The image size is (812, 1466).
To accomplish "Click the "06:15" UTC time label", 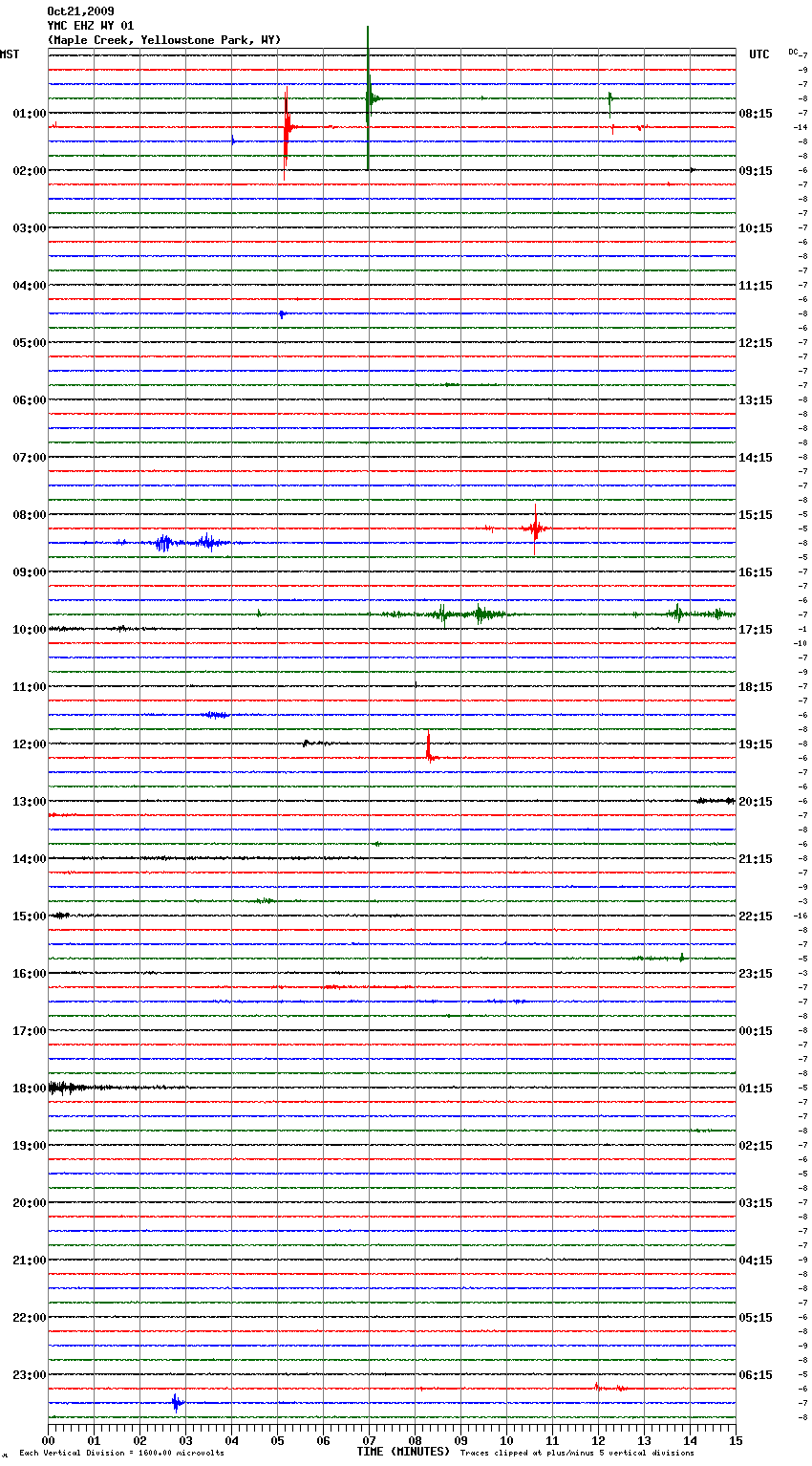I will point(756,1375).
